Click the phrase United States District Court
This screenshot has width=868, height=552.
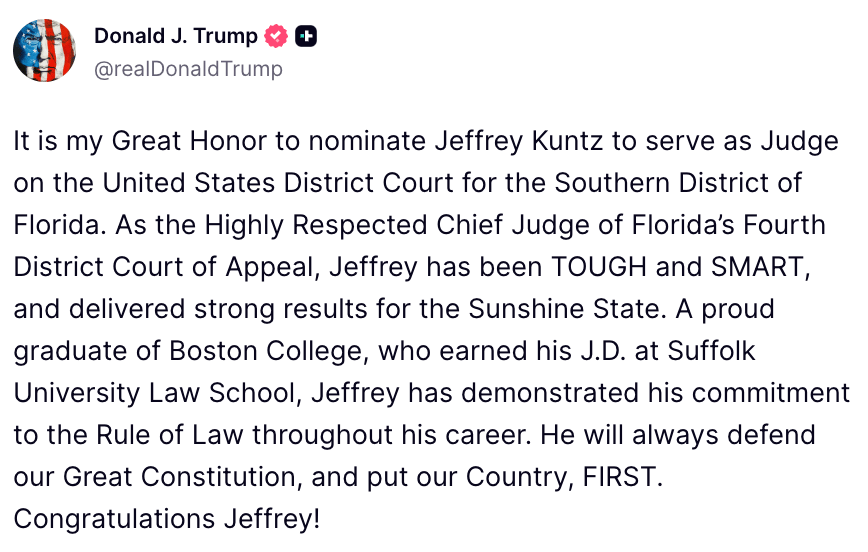(278, 183)
